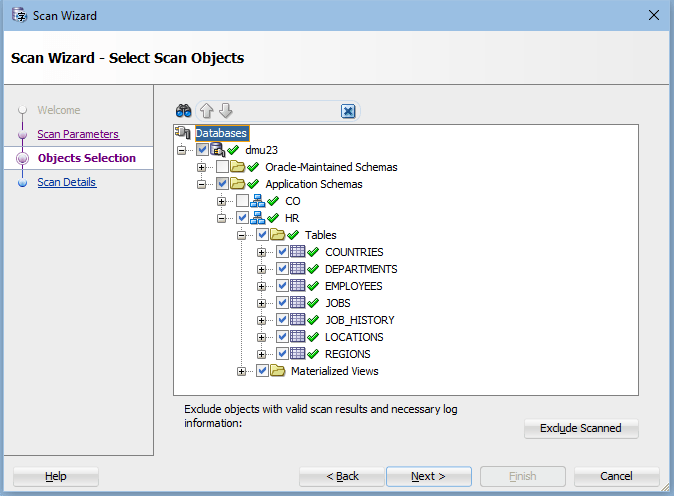
Task: Go to Scan Parameters step
Action: (78, 134)
